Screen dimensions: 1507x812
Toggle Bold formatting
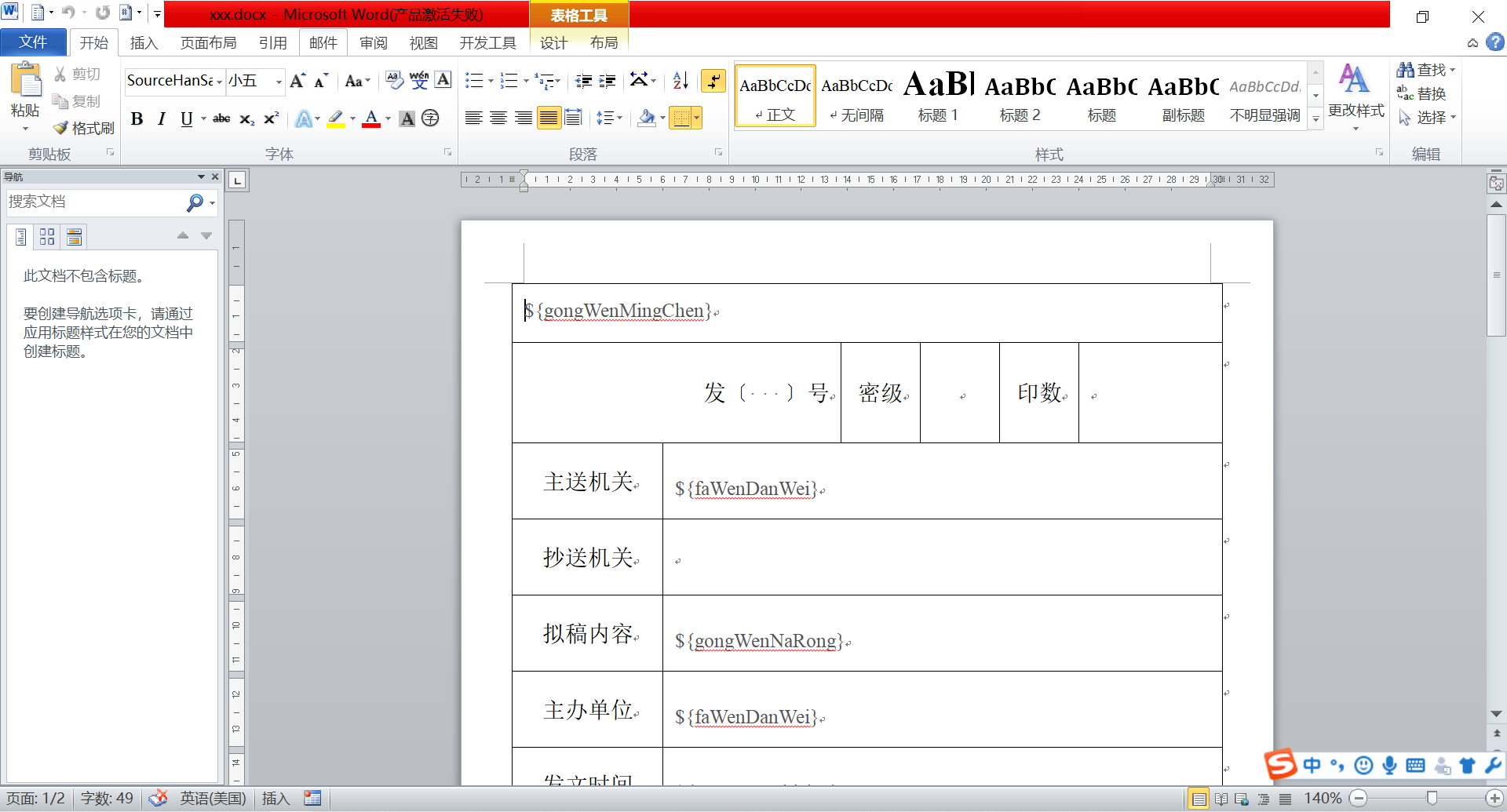(x=137, y=118)
